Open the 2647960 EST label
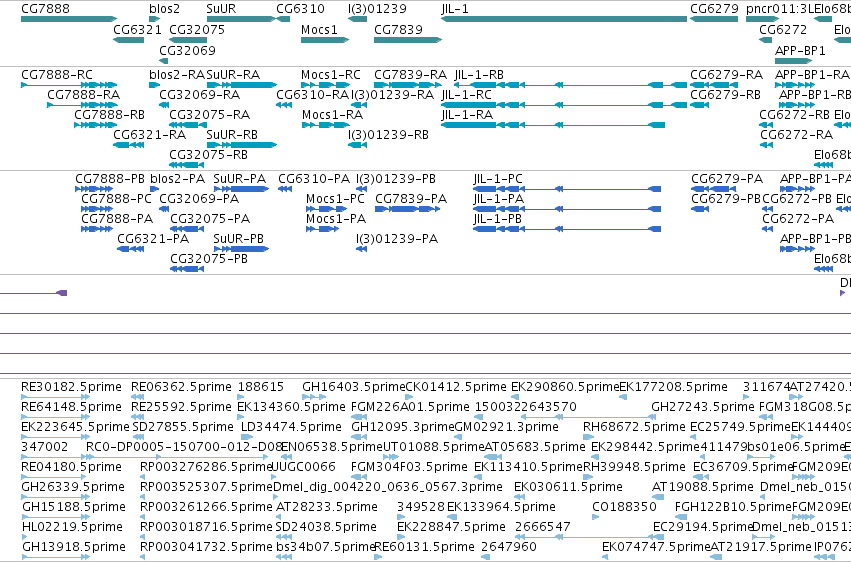Image resolution: width=851 pixels, height=562 pixels. click(x=509, y=547)
